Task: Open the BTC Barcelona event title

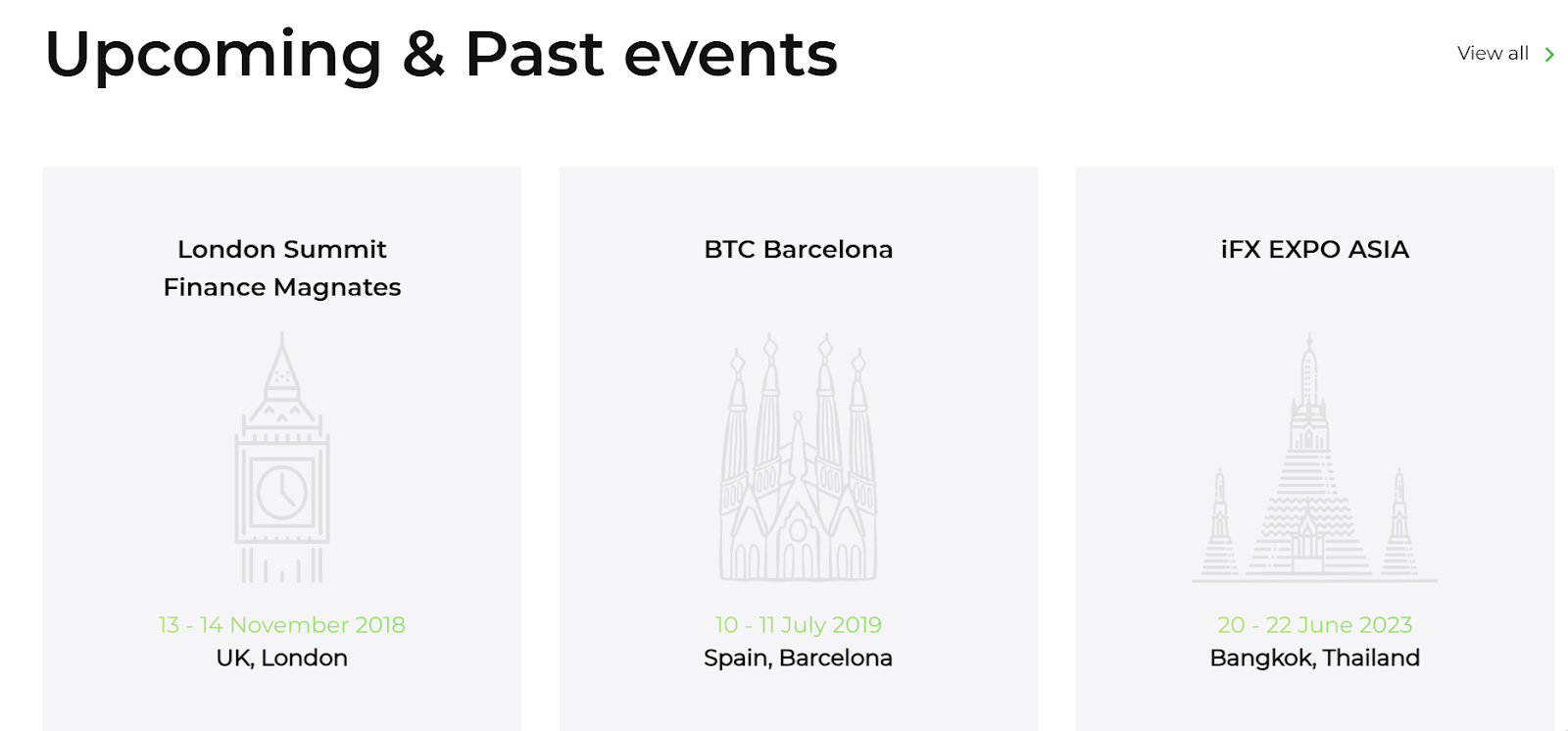Action: point(799,249)
